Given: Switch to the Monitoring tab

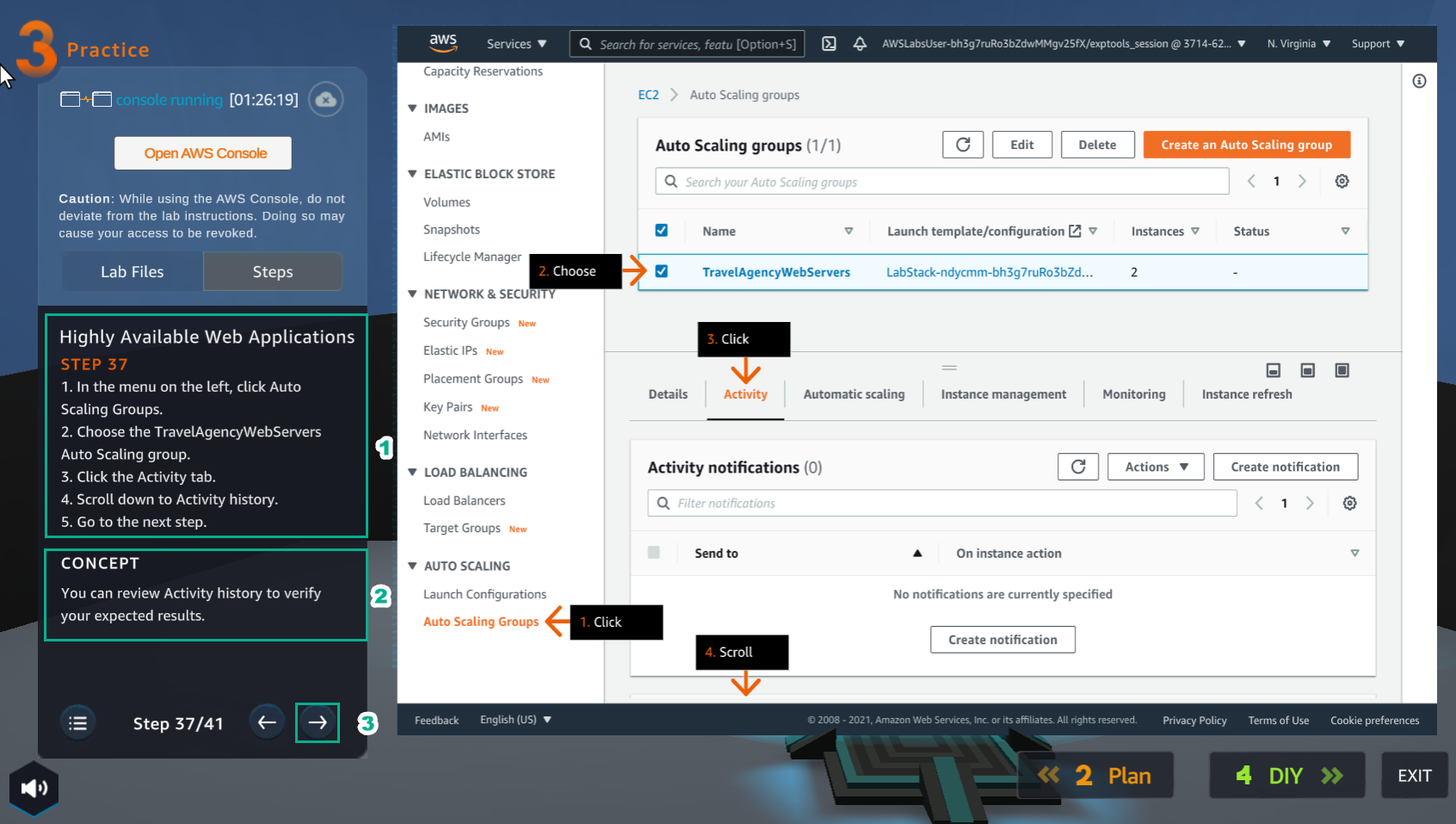Looking at the screenshot, I should (x=1134, y=394).
